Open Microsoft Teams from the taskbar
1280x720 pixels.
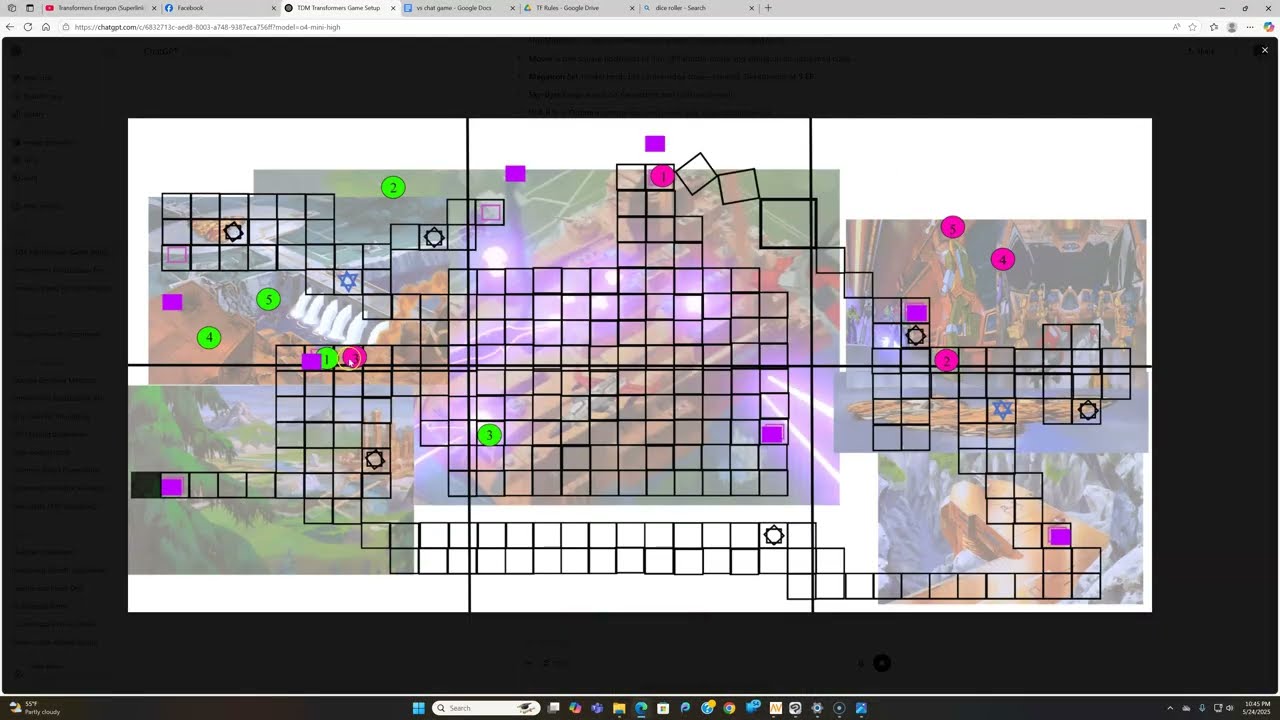tap(597, 708)
